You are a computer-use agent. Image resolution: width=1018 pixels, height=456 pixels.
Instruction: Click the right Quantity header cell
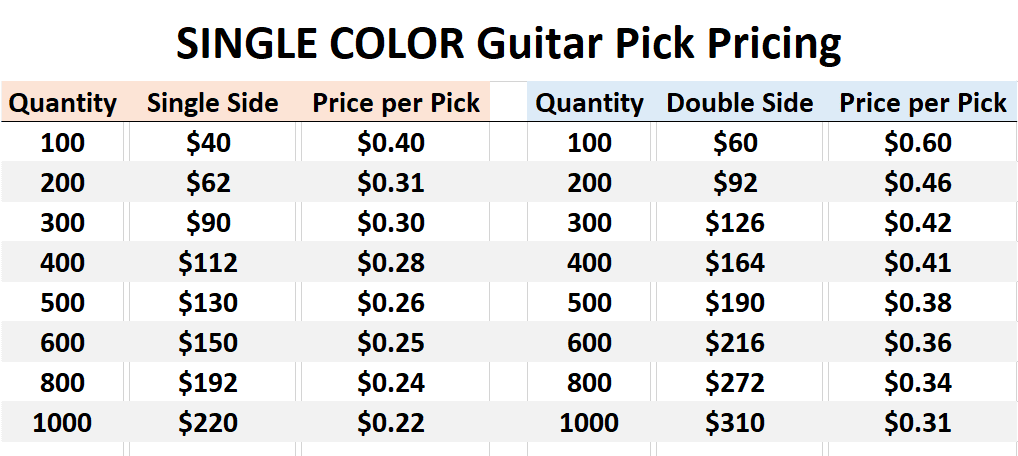tap(590, 103)
